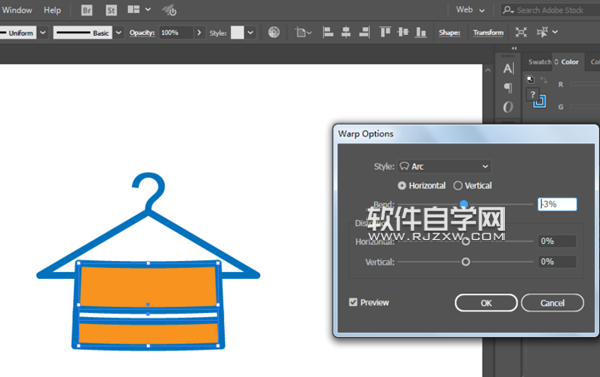Open Adobe Stock via St icon
600x377 pixels.
click(x=111, y=10)
